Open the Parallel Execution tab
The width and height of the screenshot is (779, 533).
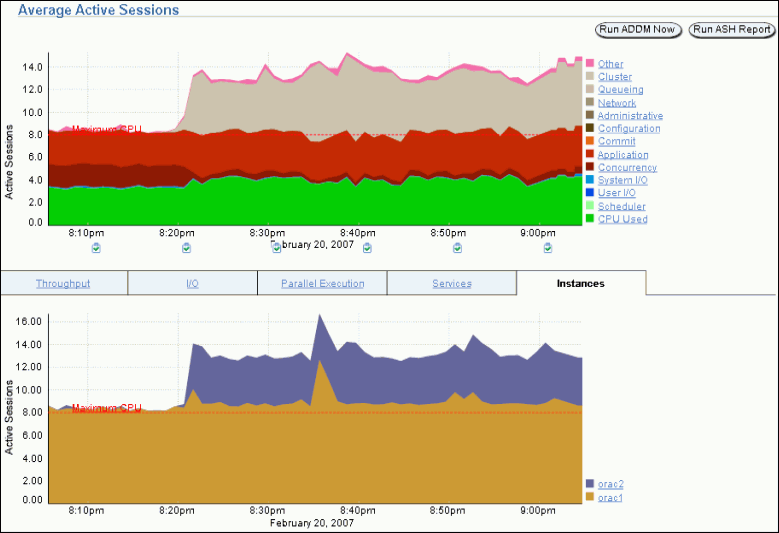[322, 284]
